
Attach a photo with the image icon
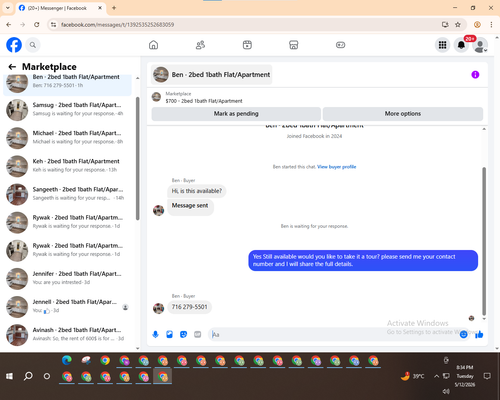(169, 334)
